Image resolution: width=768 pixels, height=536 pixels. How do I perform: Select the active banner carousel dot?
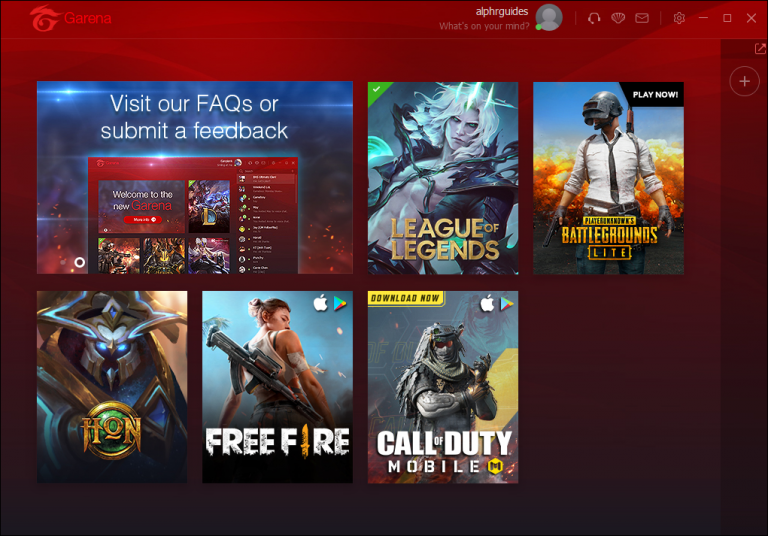(79, 263)
